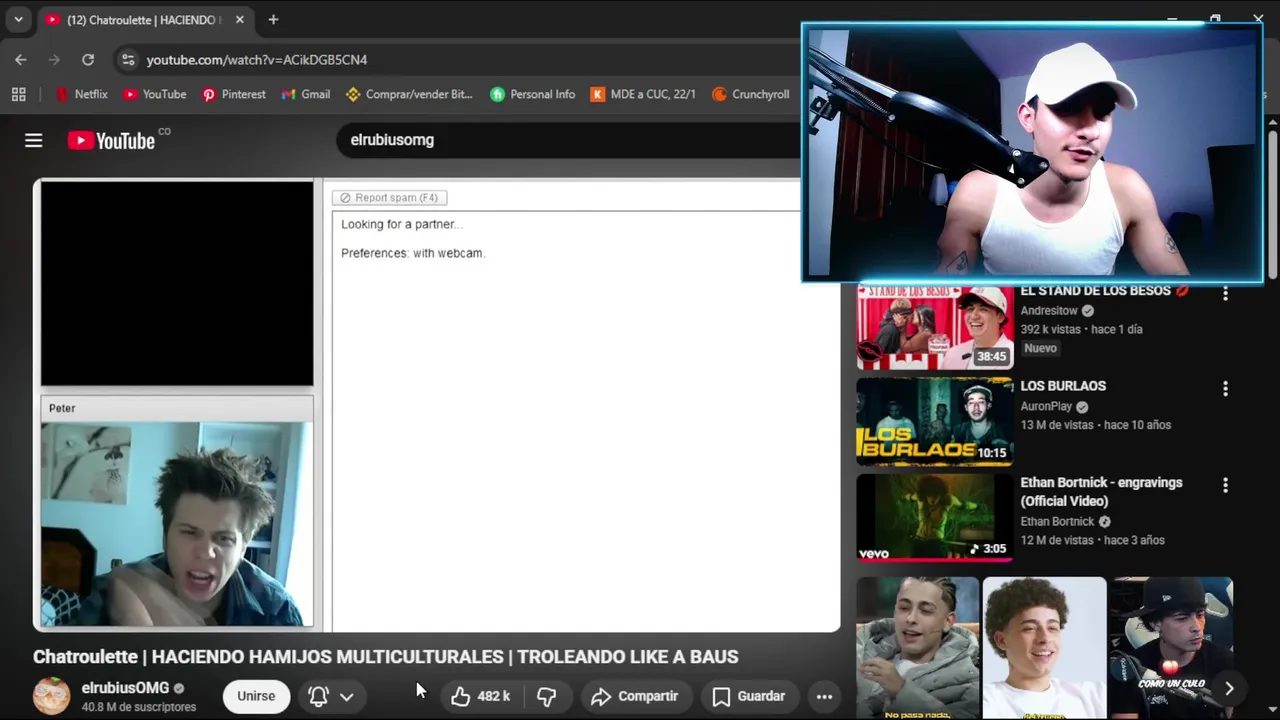Open the Pinterest bookmark
The image size is (1280, 720).
(x=233, y=94)
